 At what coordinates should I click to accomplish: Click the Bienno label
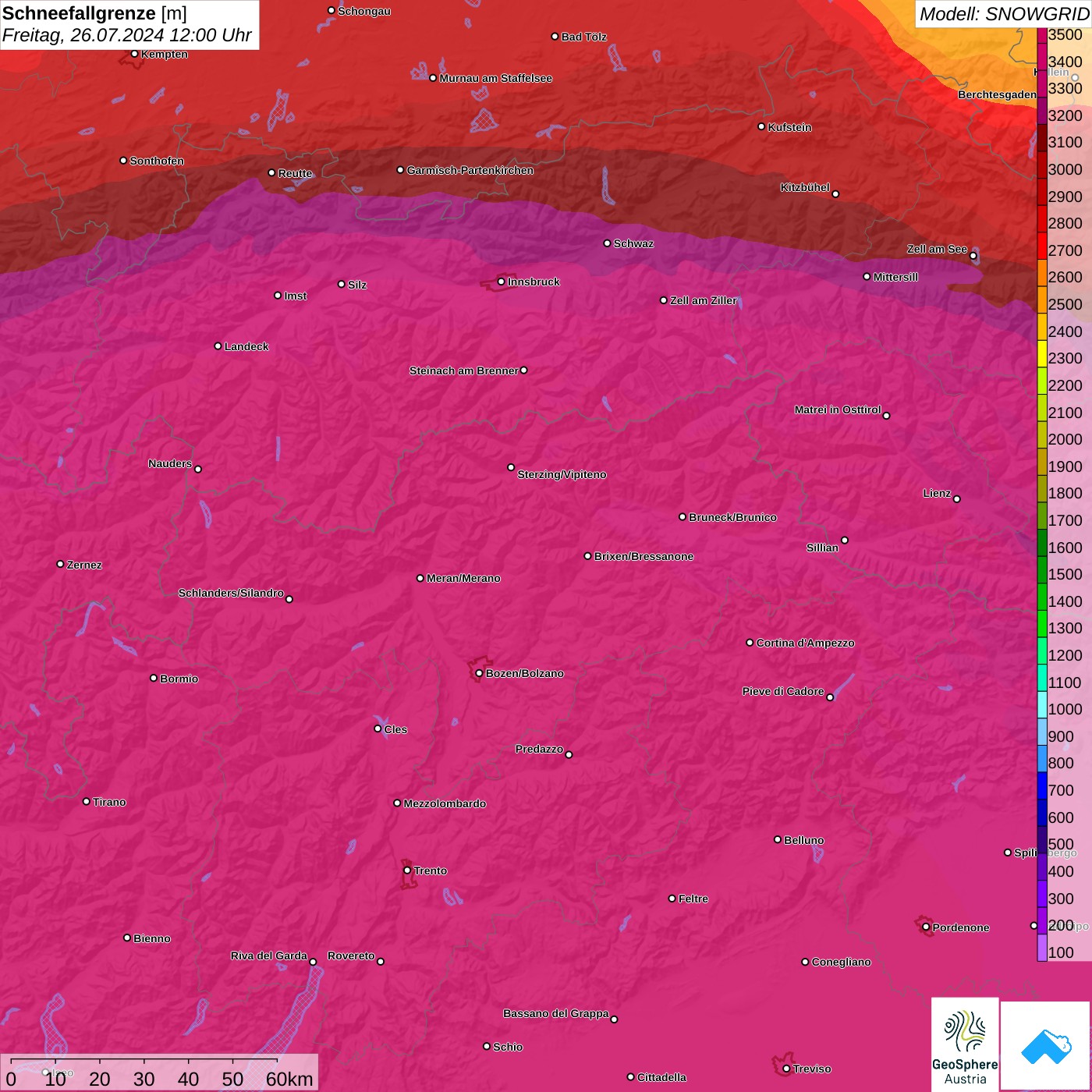coord(151,938)
